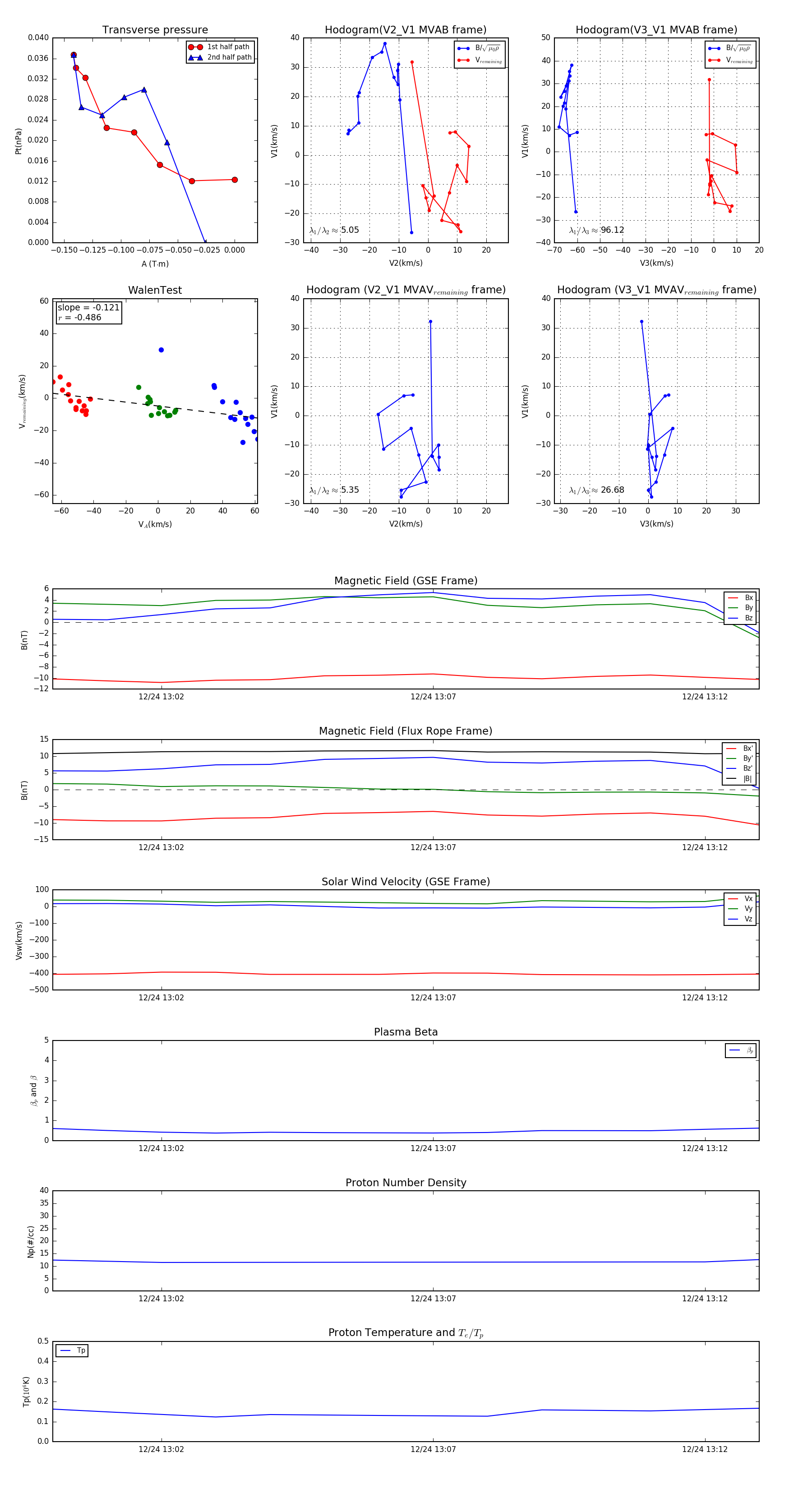812x1489 pixels.
Task: Select the By' legend entry in flux rope panel
Action: click(740, 758)
